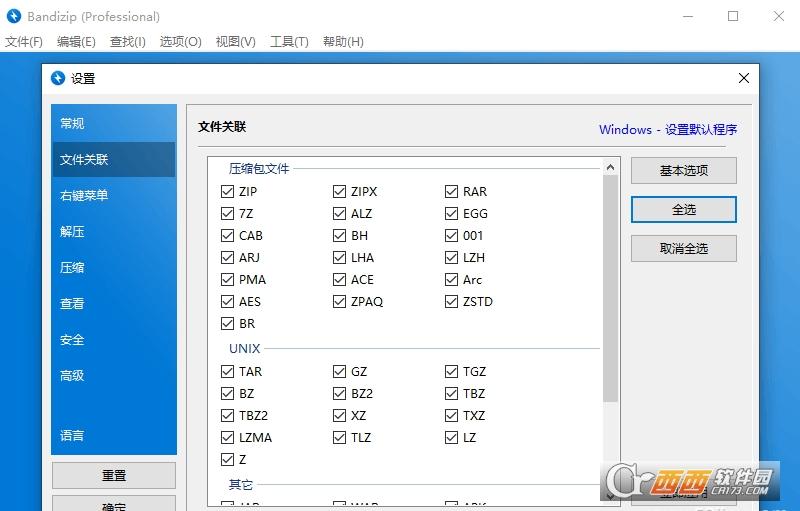This screenshot has width=800, height=511.
Task: Switch to the 常规 settings page
Action: coord(114,123)
